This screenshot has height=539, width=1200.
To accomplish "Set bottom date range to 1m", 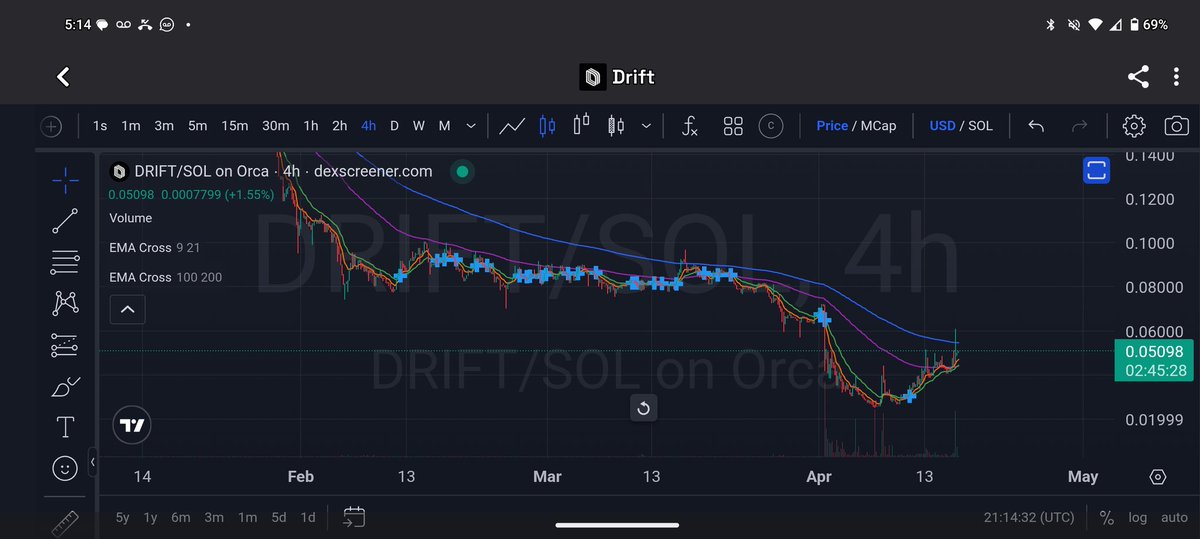I will pos(247,517).
